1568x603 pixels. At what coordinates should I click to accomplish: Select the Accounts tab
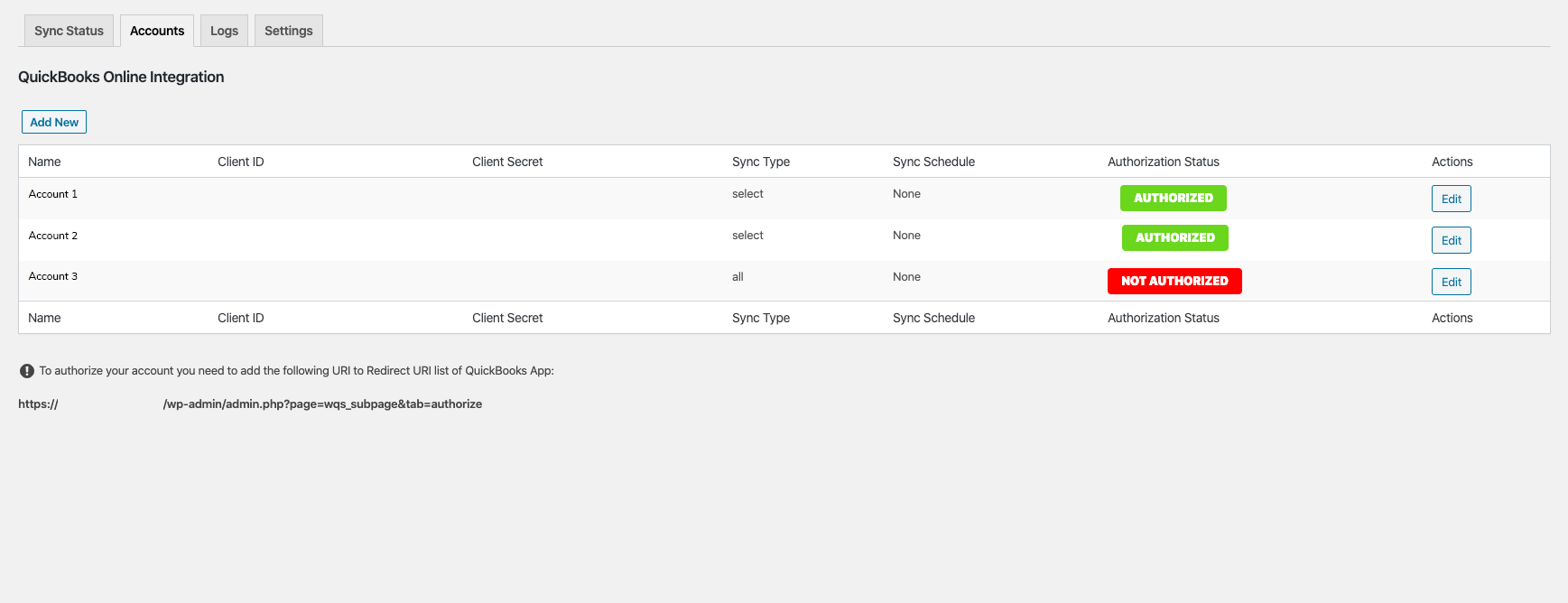157,31
